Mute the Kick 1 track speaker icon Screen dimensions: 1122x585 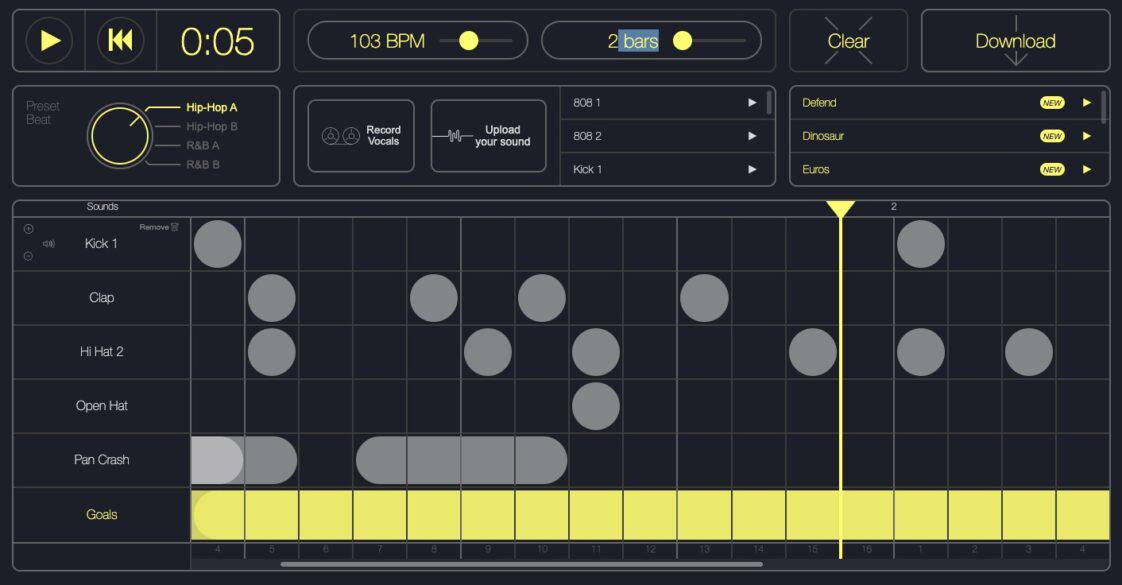(48, 243)
